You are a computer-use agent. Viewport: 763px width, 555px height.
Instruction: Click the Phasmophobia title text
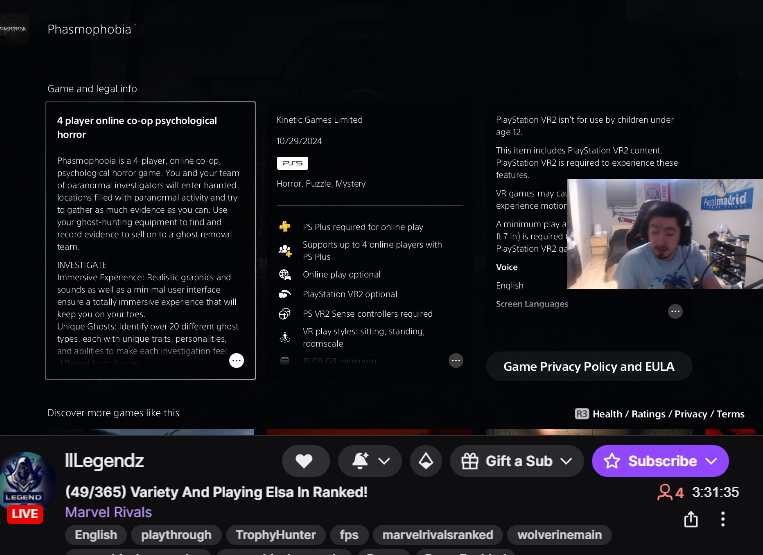tap(90, 30)
